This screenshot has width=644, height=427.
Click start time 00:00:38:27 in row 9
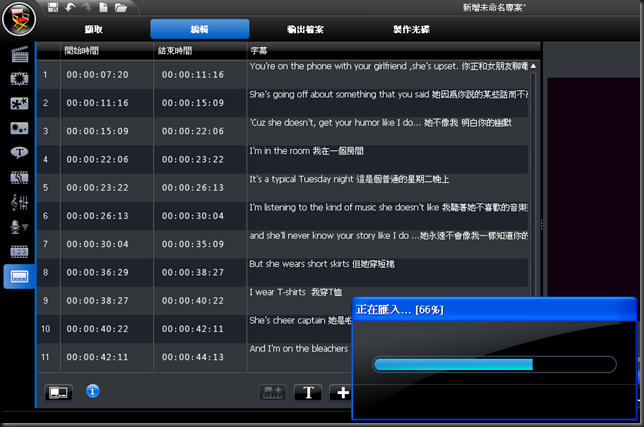coord(97,301)
